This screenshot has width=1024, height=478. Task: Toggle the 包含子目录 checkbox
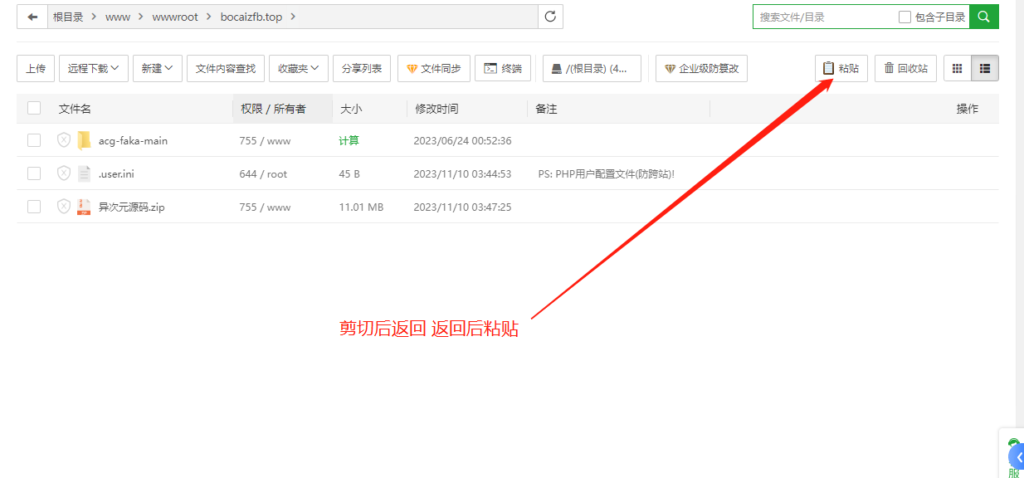tap(904, 17)
